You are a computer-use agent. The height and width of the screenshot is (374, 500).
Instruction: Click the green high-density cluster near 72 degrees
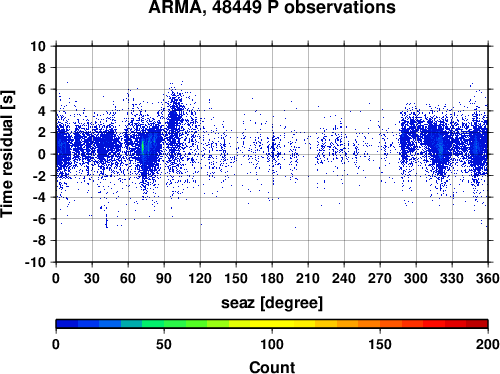click(x=143, y=147)
